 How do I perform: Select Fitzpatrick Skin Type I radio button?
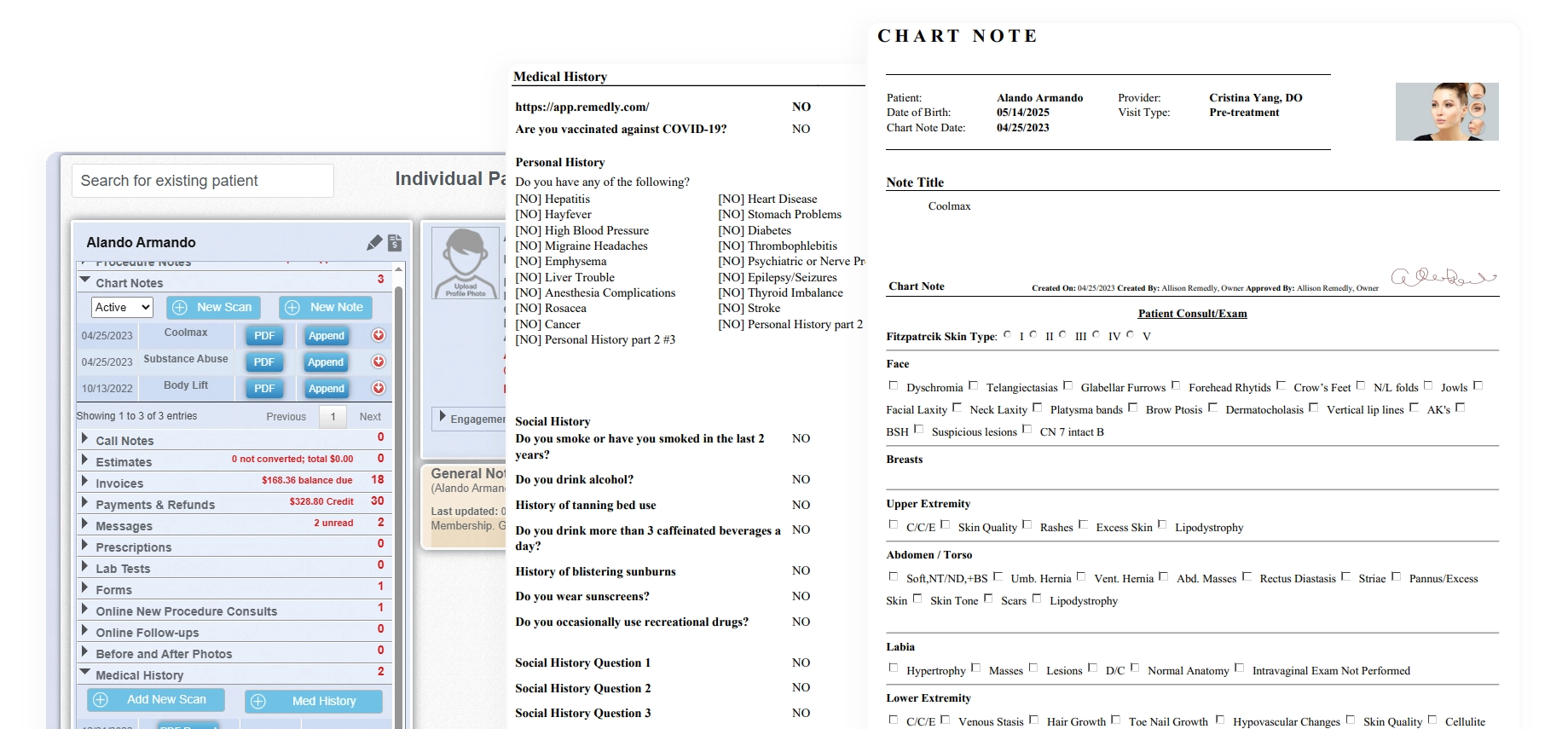coord(1007,335)
